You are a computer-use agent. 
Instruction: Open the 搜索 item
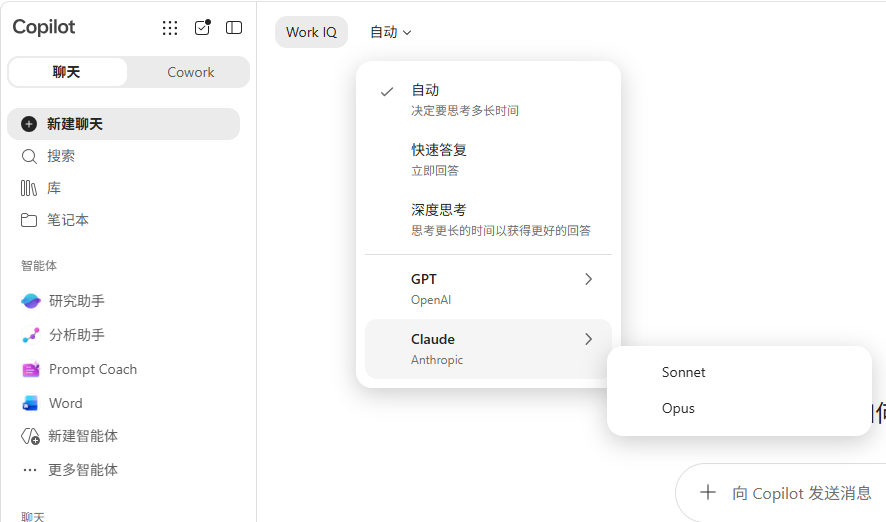[124, 156]
